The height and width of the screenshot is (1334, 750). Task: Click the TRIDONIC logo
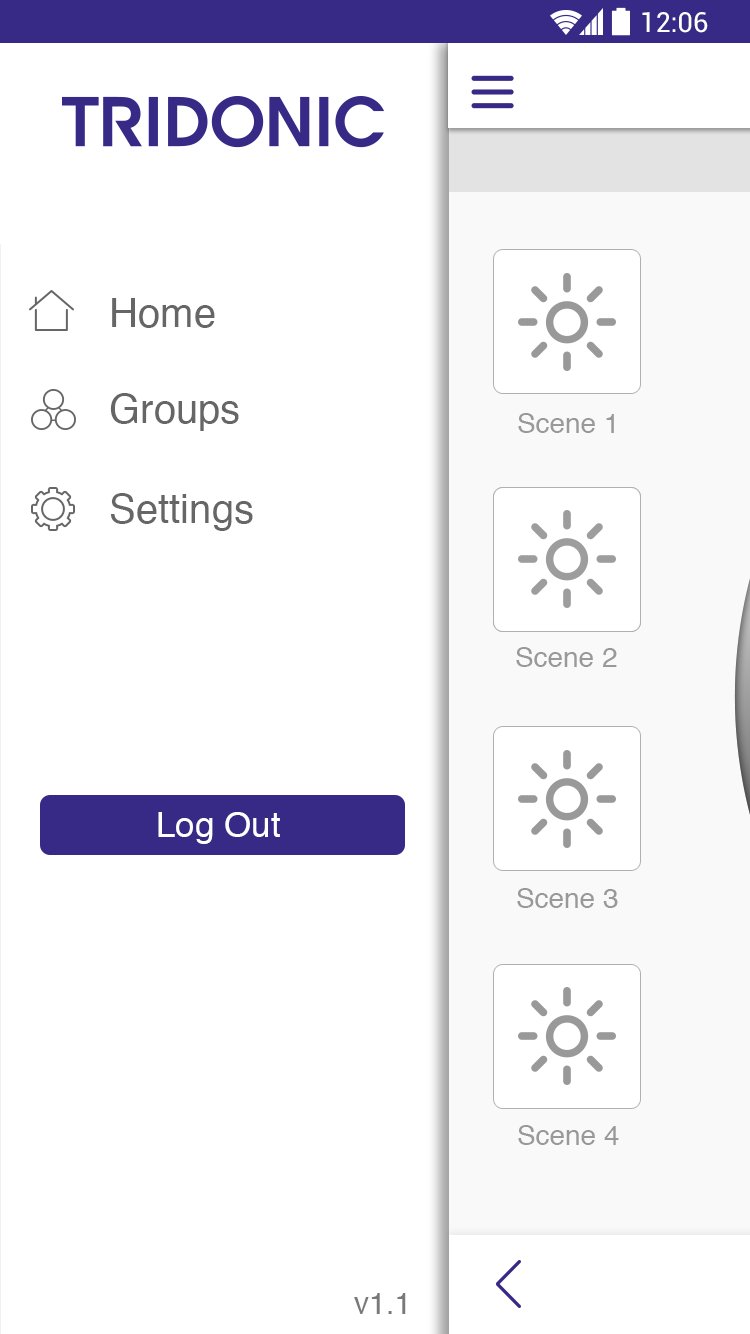pos(223,122)
